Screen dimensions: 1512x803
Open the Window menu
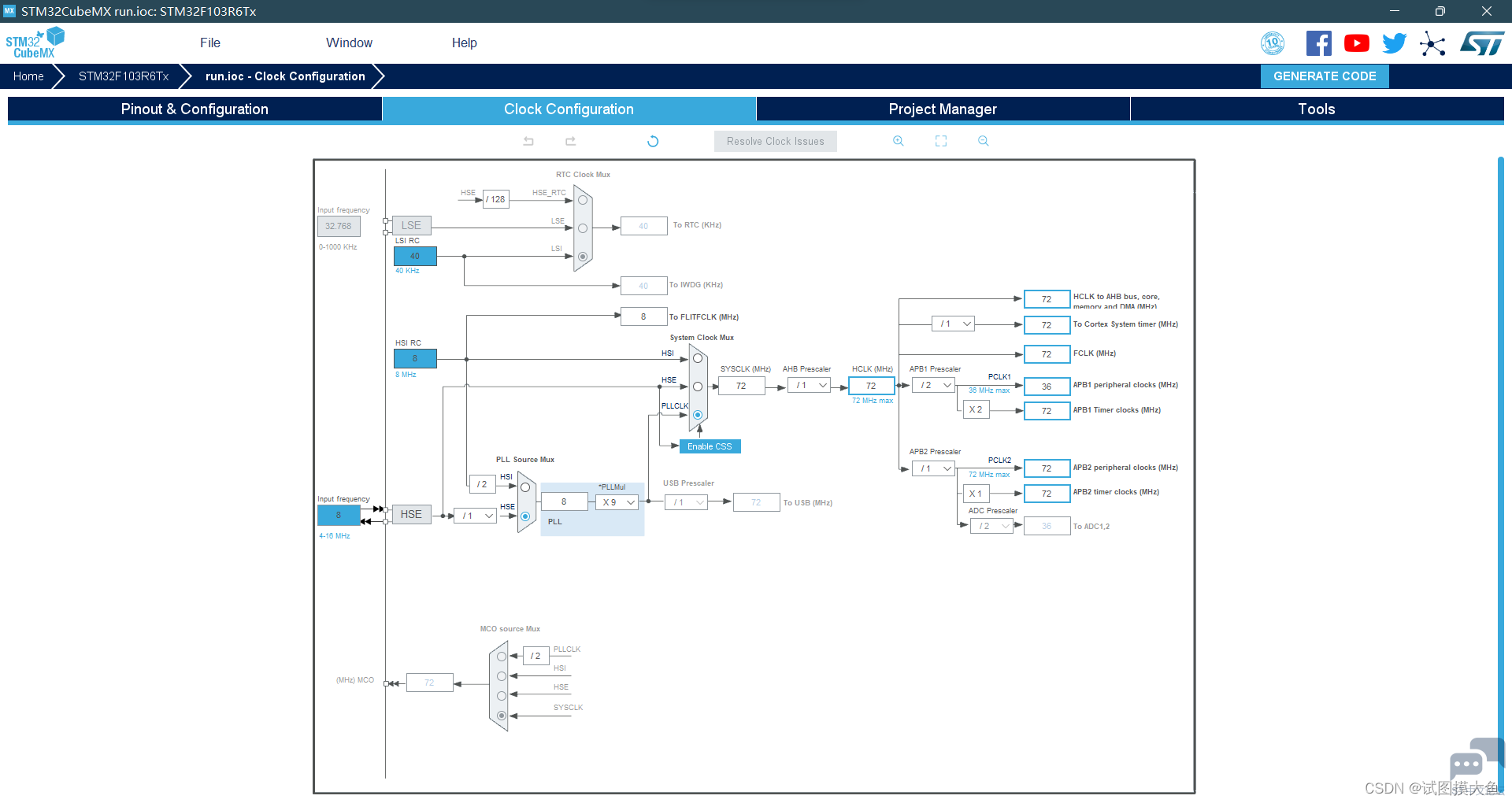350,43
